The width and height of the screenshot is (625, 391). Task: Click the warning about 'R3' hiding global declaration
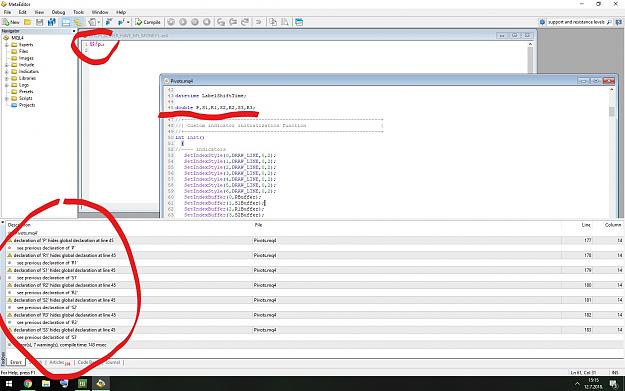click(x=65, y=315)
